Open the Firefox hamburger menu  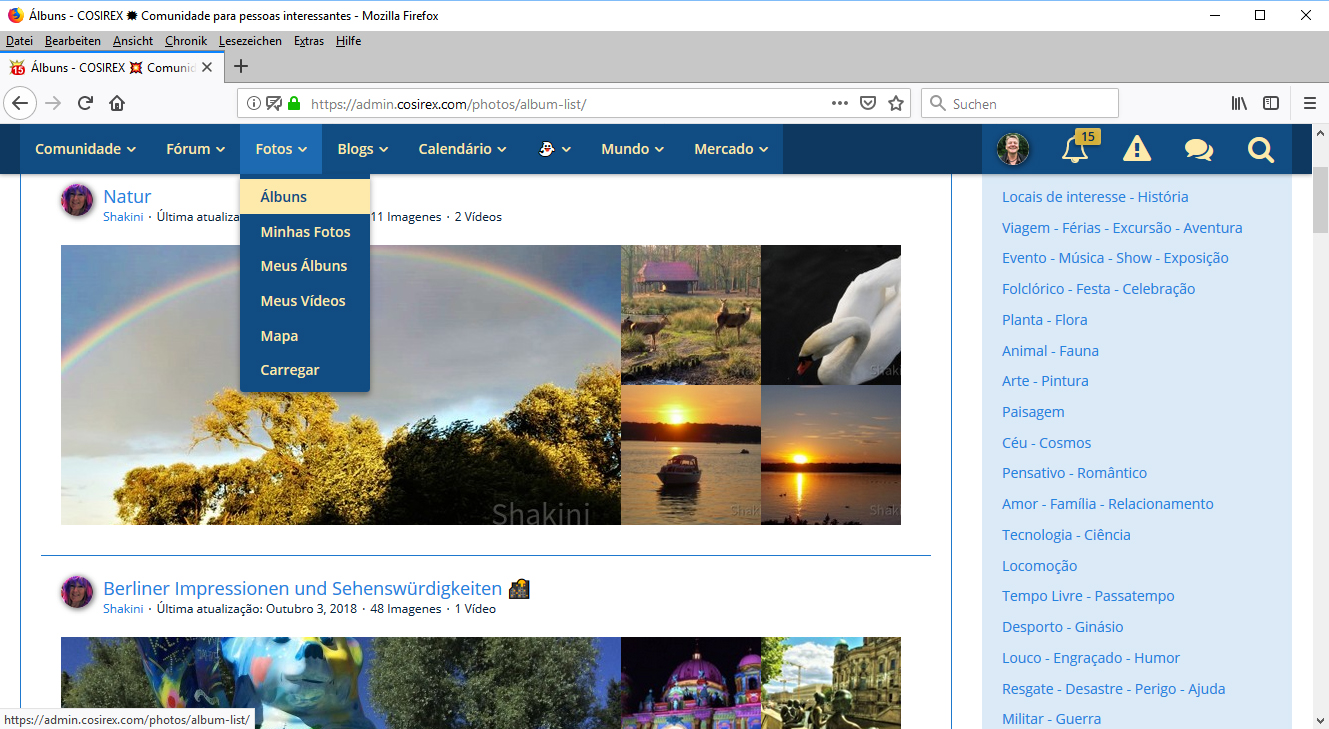(1309, 103)
